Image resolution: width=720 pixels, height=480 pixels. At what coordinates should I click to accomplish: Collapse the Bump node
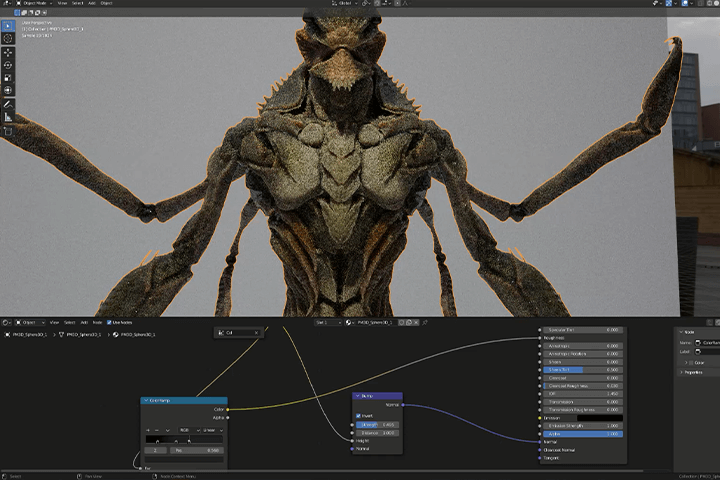[358, 396]
